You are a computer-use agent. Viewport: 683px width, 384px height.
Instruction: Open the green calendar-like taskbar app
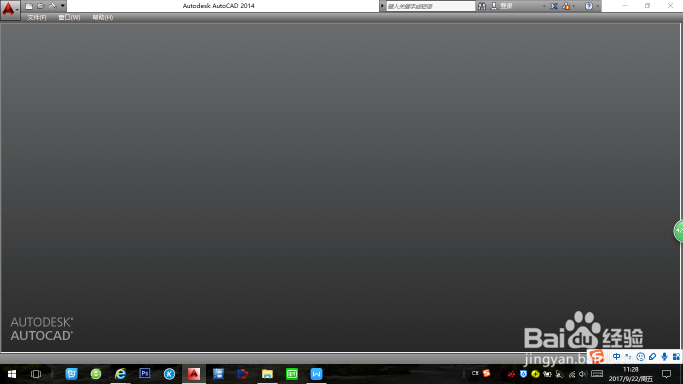tap(292, 374)
